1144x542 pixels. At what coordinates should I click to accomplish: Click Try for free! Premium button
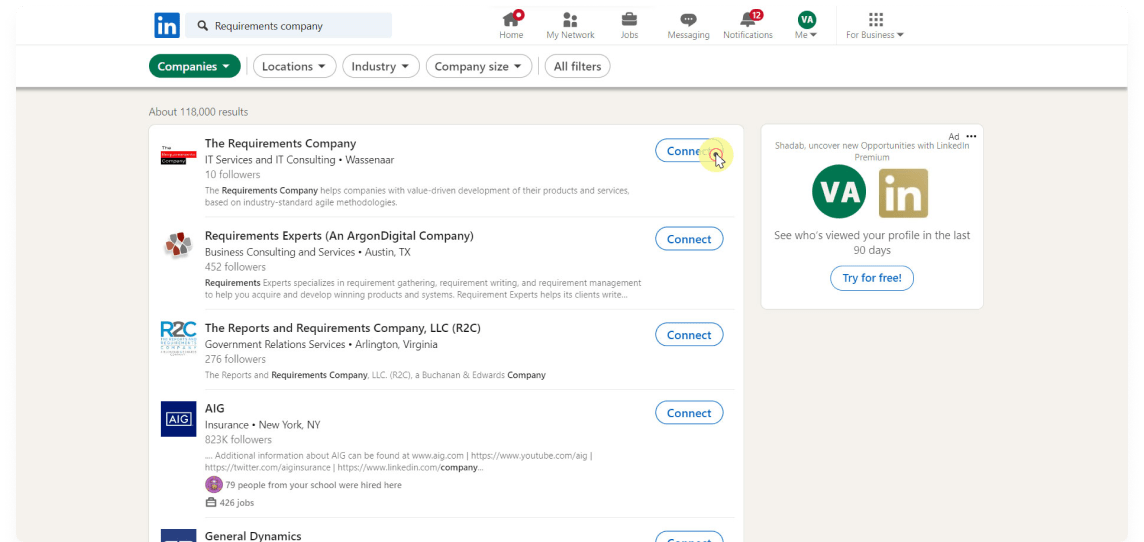[x=872, y=278]
